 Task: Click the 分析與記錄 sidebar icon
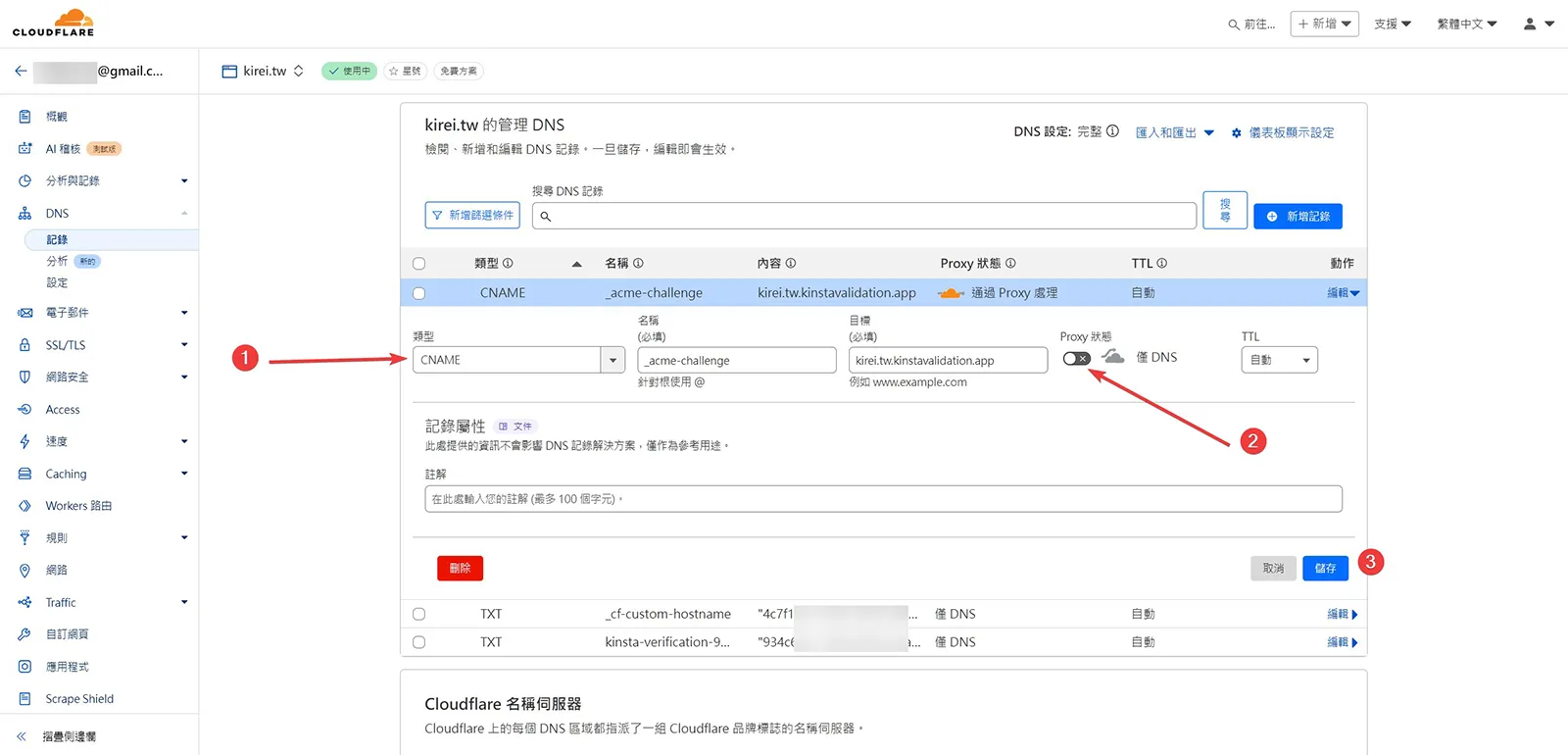tap(24, 181)
